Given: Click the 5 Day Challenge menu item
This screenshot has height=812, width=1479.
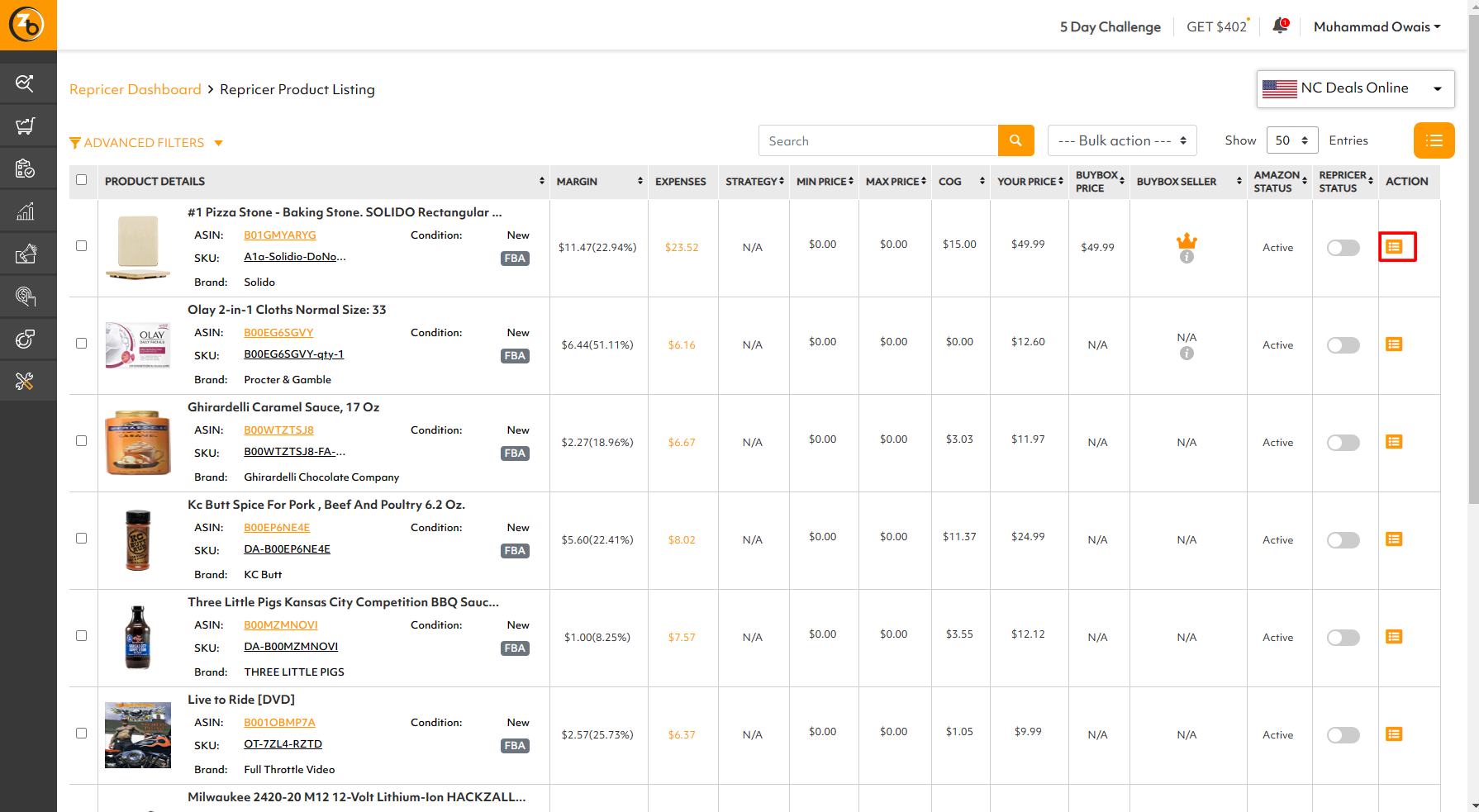Looking at the screenshot, I should (1110, 27).
